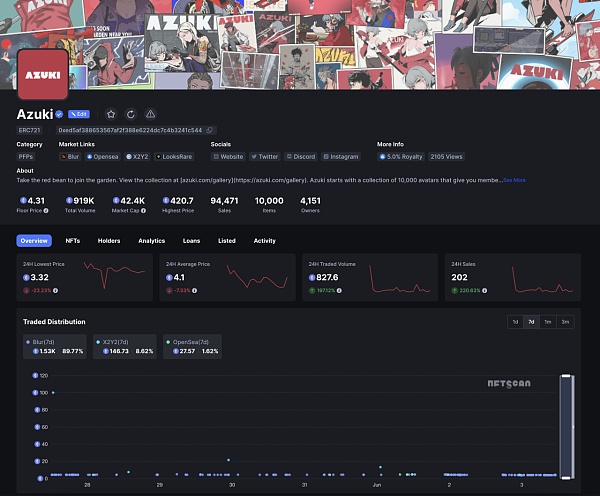Screen dimensions: 600x496
Task: Click the warning triangle report icon
Action: [150, 114]
